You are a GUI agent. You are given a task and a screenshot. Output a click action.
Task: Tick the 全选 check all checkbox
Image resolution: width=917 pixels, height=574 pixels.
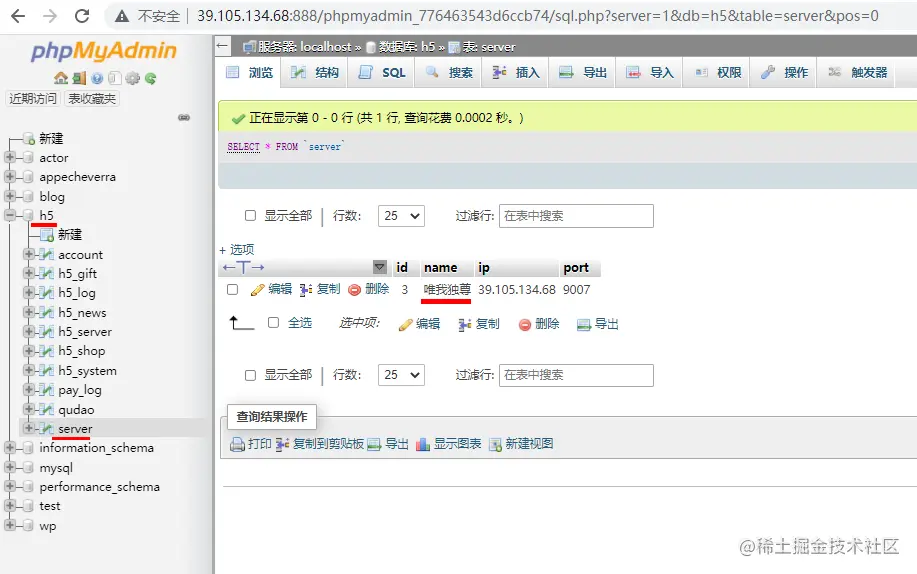click(x=273, y=322)
